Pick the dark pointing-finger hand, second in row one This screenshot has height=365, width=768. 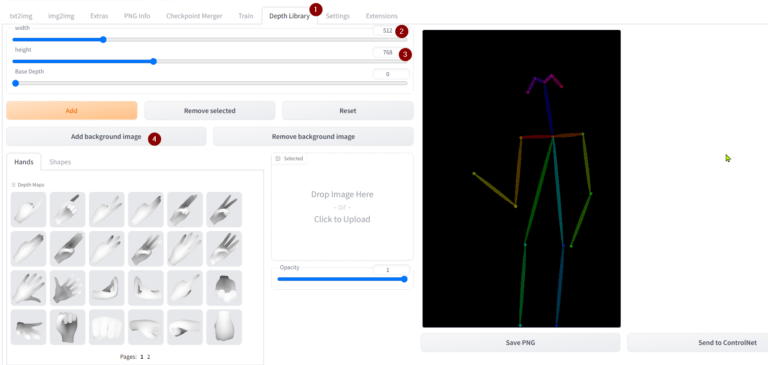68,210
